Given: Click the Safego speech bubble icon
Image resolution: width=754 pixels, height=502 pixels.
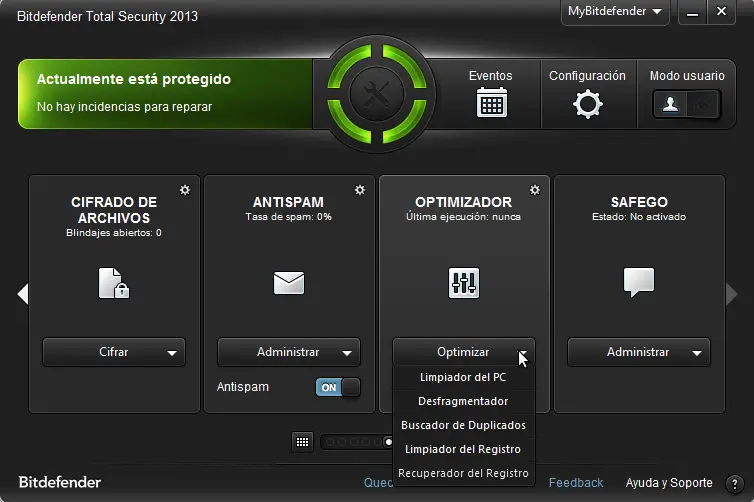Looking at the screenshot, I should tap(639, 282).
